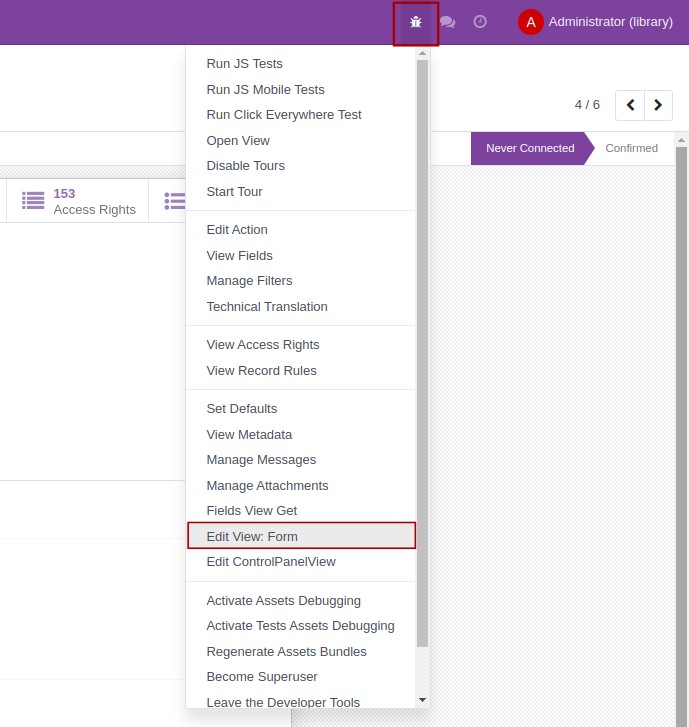
Task: Select the Never Connected status stage
Action: coord(529,148)
